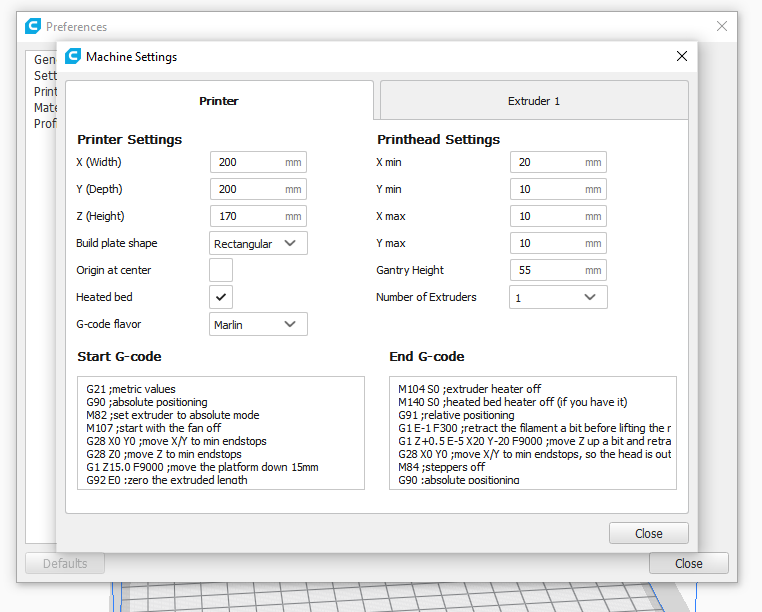Image resolution: width=762 pixels, height=612 pixels.
Task: Click inside the Start G-code text area
Action: pos(220,433)
